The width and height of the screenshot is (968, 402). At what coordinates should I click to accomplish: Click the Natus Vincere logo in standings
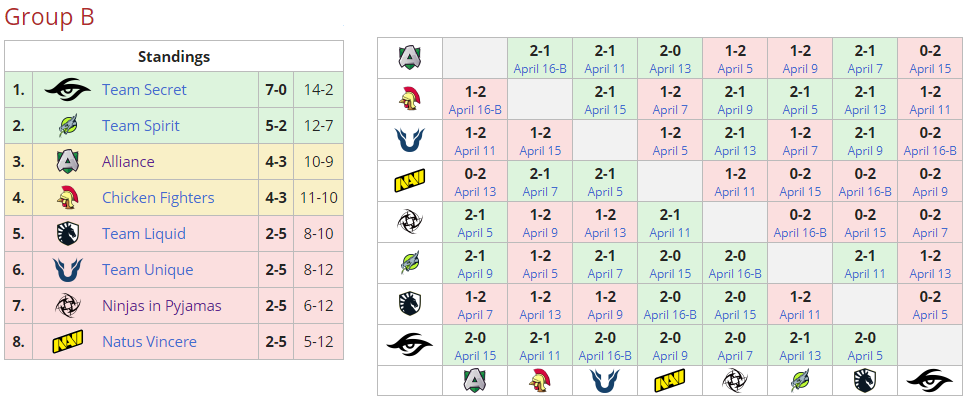67,341
